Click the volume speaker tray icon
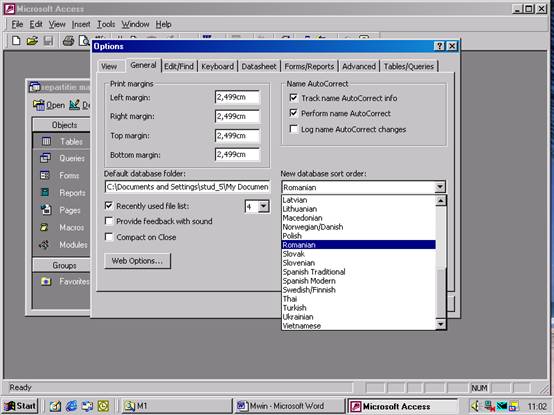Image resolution: width=554 pixels, height=415 pixels. [x=475, y=406]
